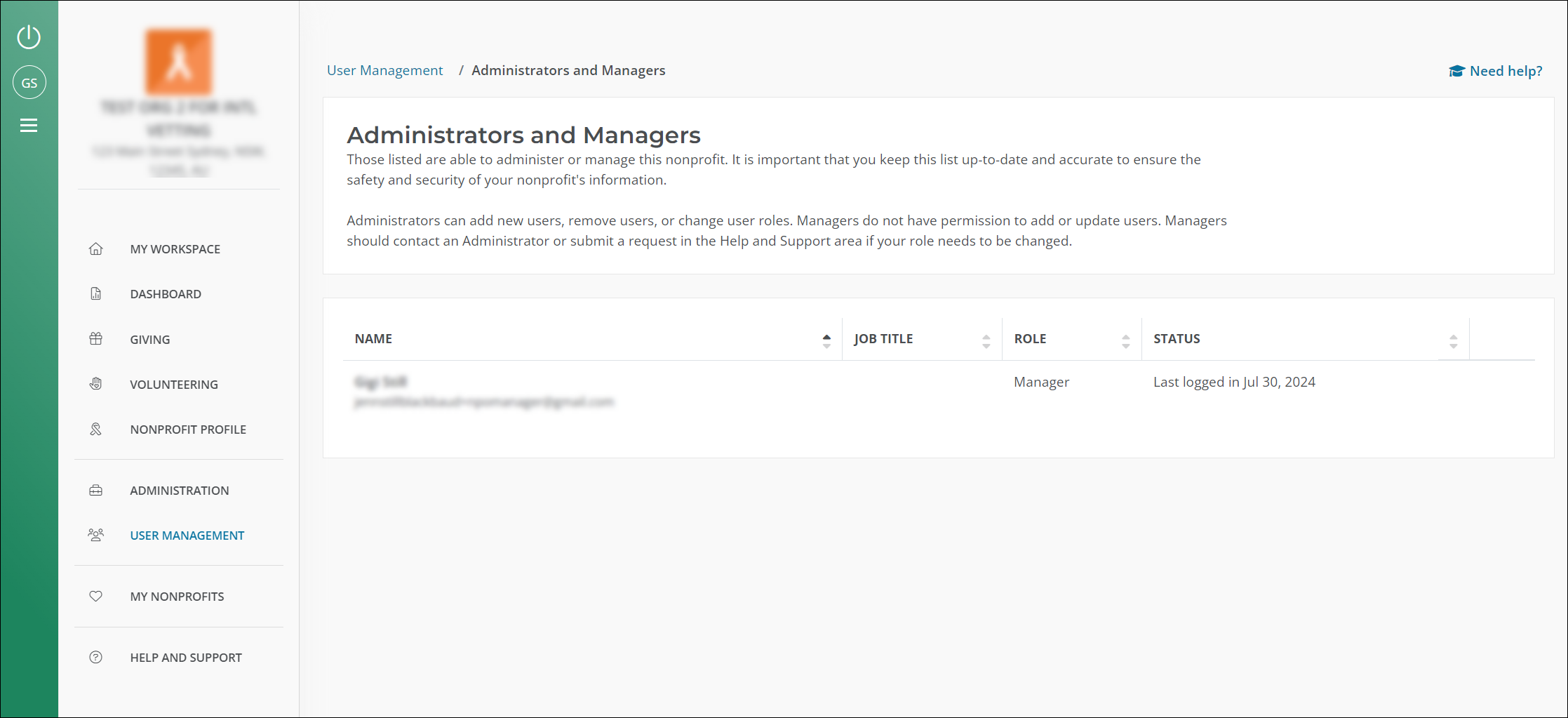Click the hand icon beside Volunteering

pos(96,384)
